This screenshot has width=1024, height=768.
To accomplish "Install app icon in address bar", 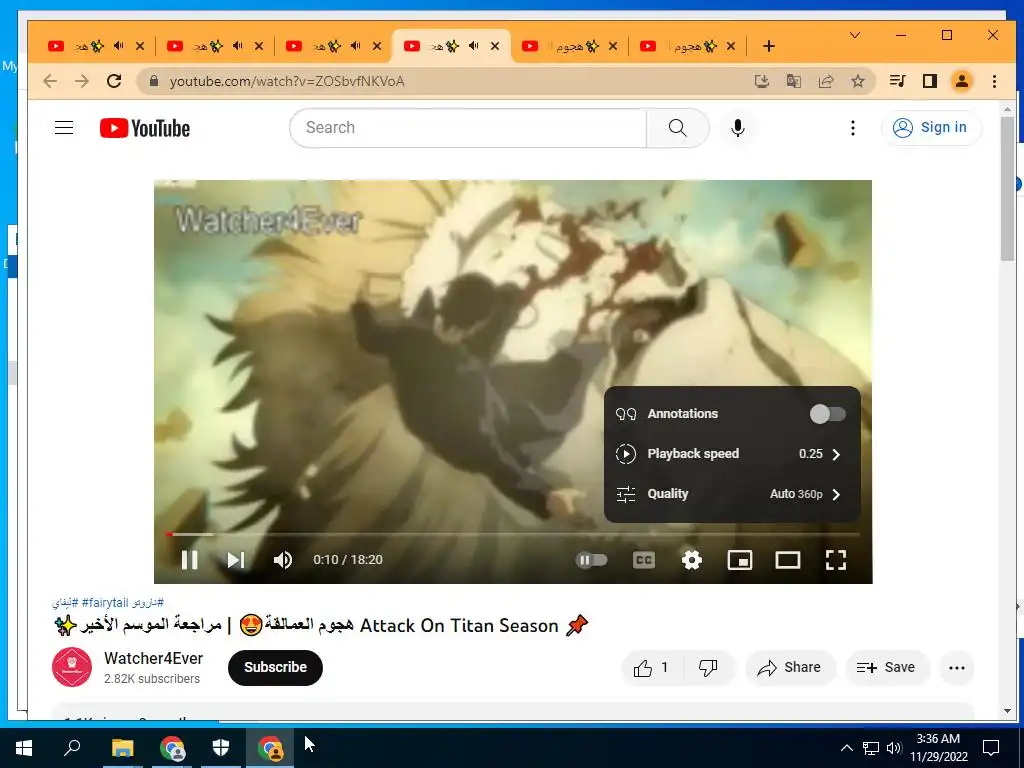I will [761, 81].
